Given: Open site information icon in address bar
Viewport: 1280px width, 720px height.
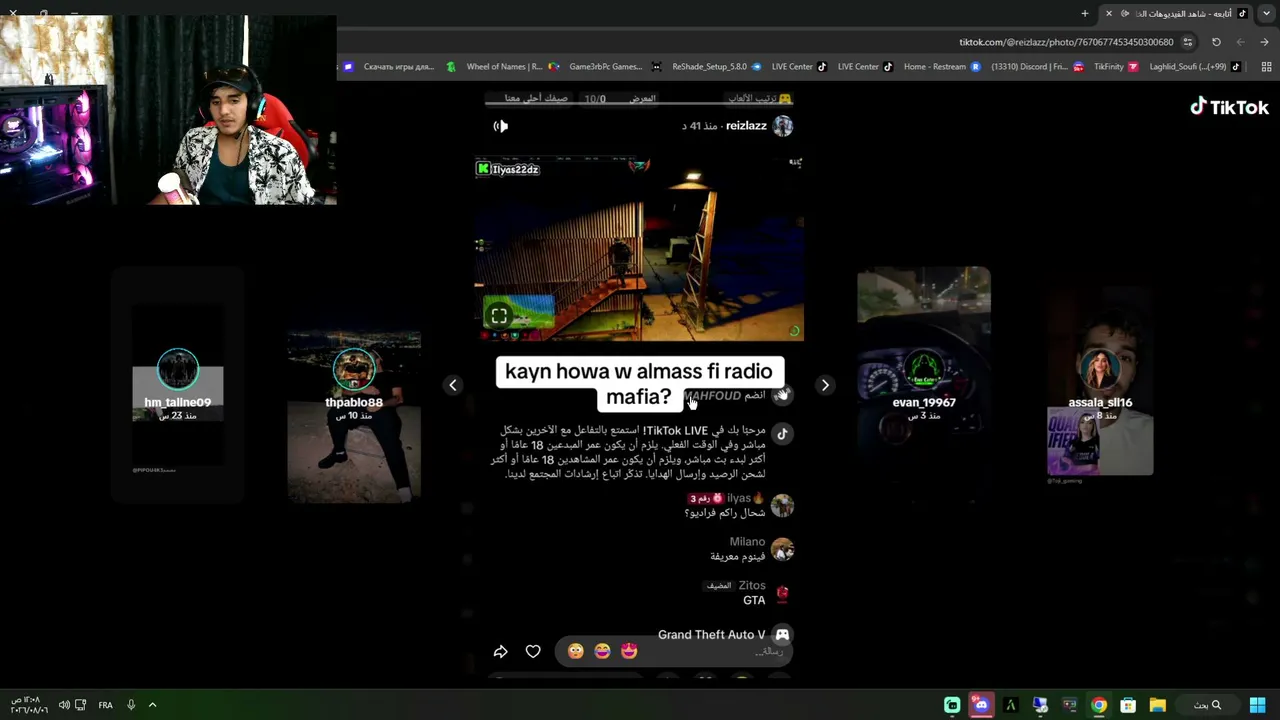Looking at the screenshot, I should pos(1188,42).
